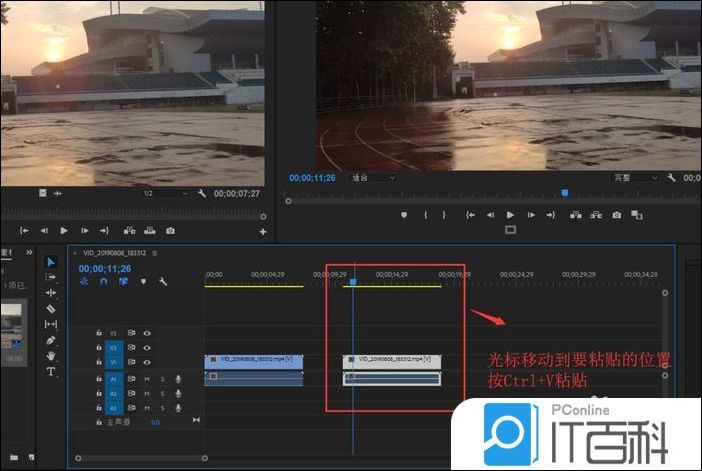702x471 pixels.
Task: Select the Selection arrow tool
Action: [51, 262]
